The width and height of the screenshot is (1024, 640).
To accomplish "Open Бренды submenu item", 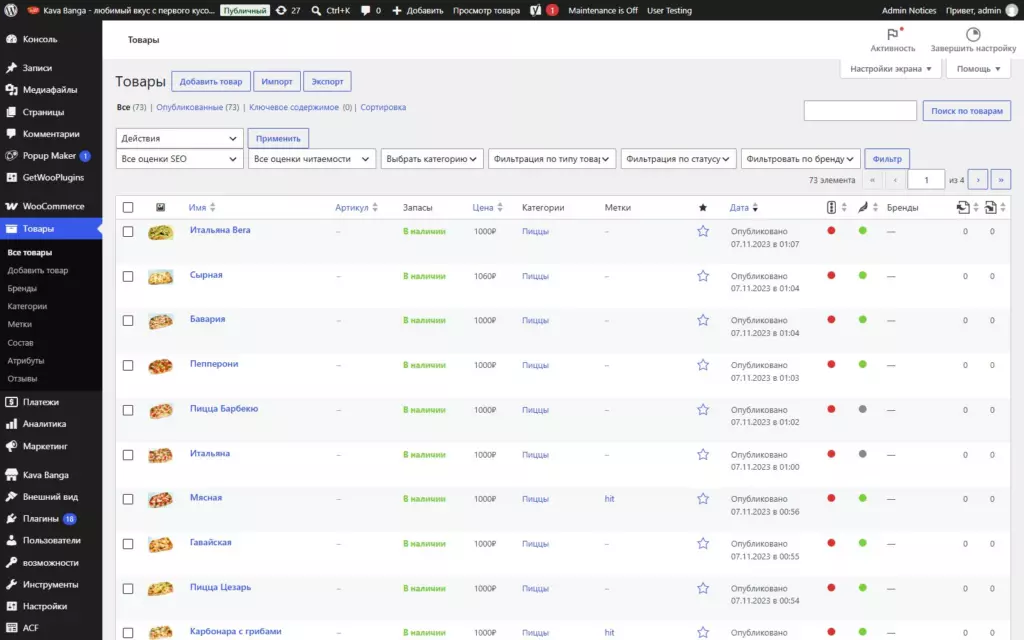I will pyautogui.click(x=22, y=289).
